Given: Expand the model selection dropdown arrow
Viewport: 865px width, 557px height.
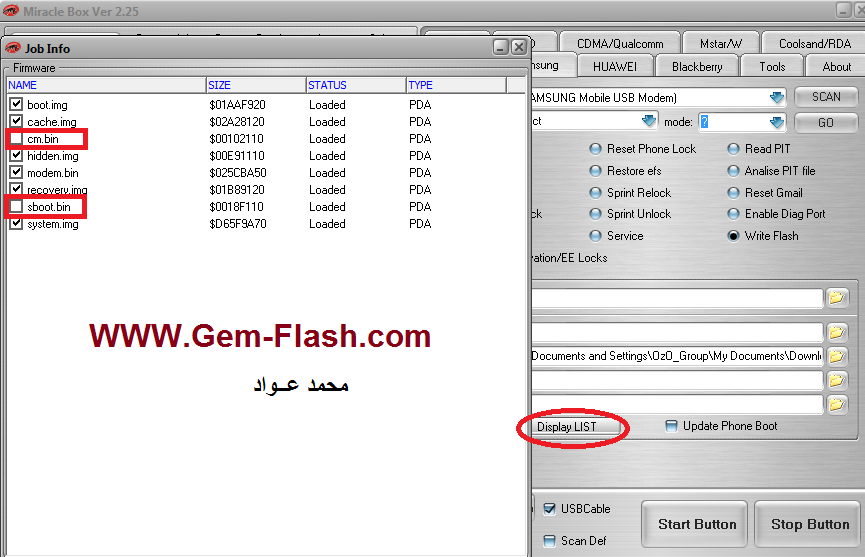Looking at the screenshot, I should [x=649, y=121].
